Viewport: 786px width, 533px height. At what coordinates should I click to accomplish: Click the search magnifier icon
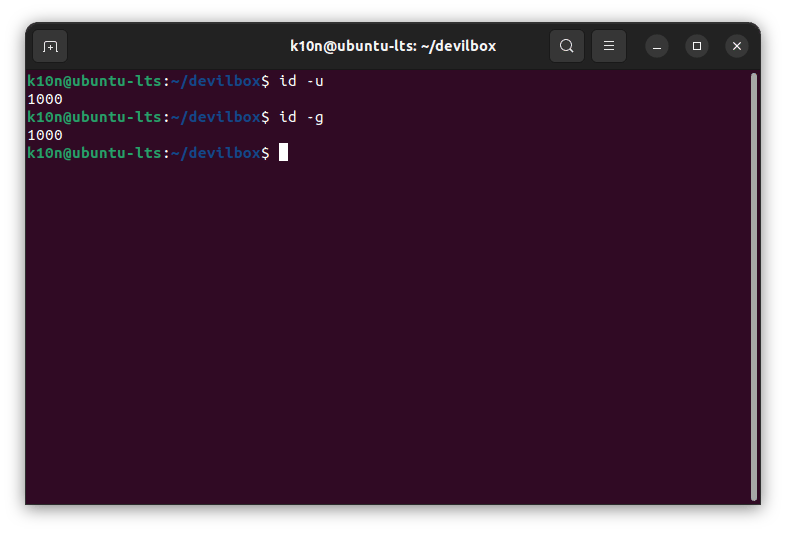(567, 46)
